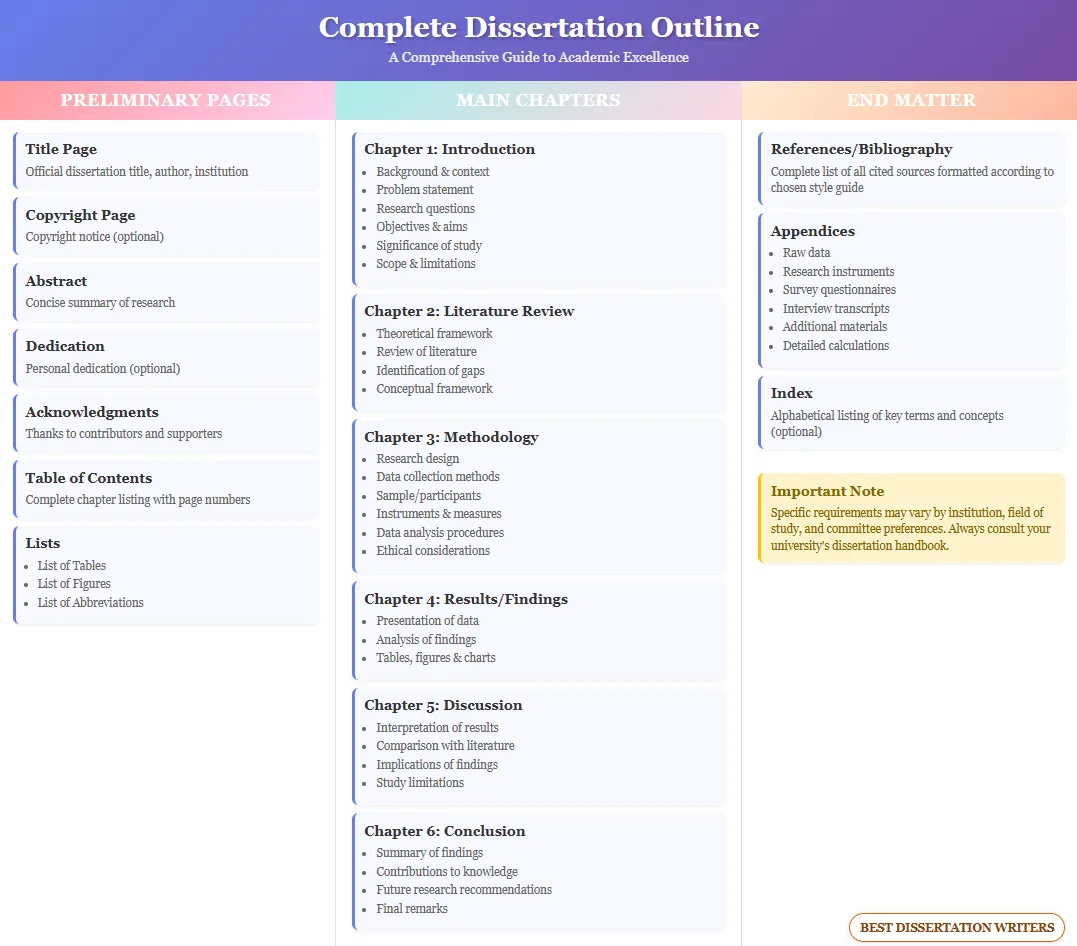Screen dimensions: 1077x946
Task: Select the Chapter 5: Discussion heading
Action: 443,705
